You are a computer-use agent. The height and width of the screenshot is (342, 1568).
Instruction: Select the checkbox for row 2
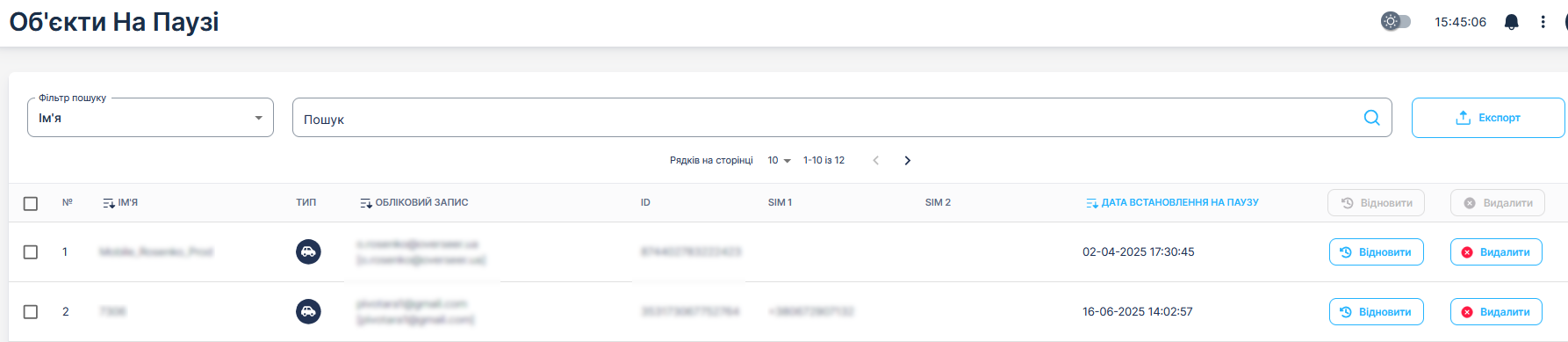pyautogui.click(x=31, y=311)
